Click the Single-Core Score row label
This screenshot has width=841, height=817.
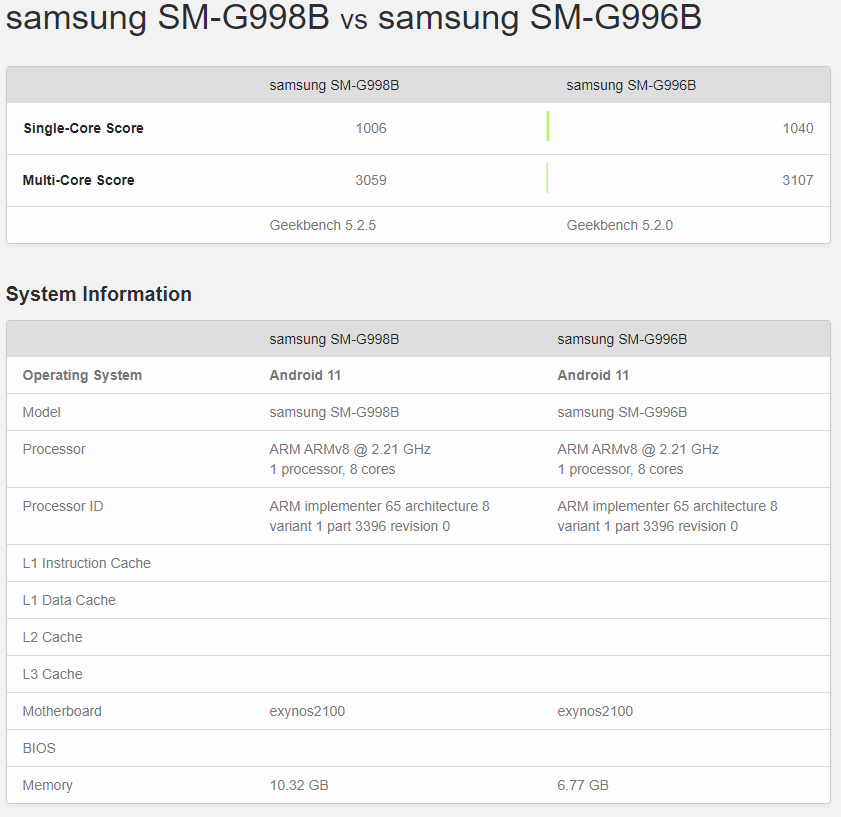click(83, 128)
